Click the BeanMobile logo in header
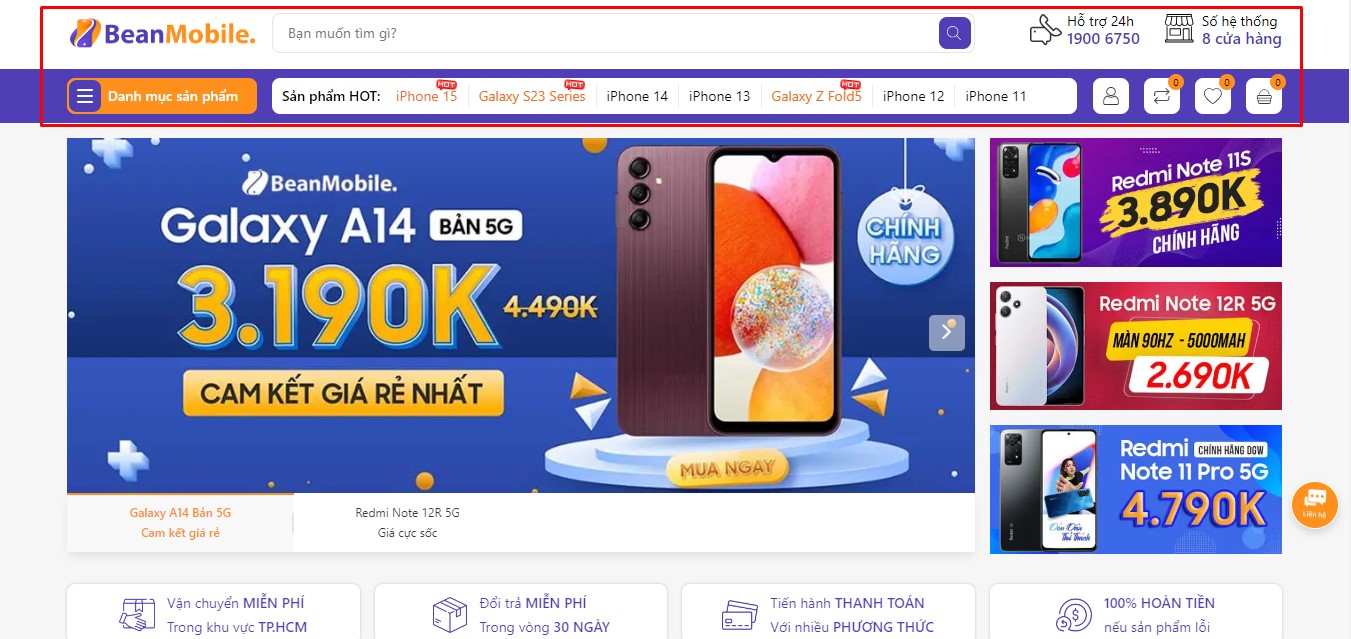This screenshot has height=639, width=1351. (x=163, y=33)
